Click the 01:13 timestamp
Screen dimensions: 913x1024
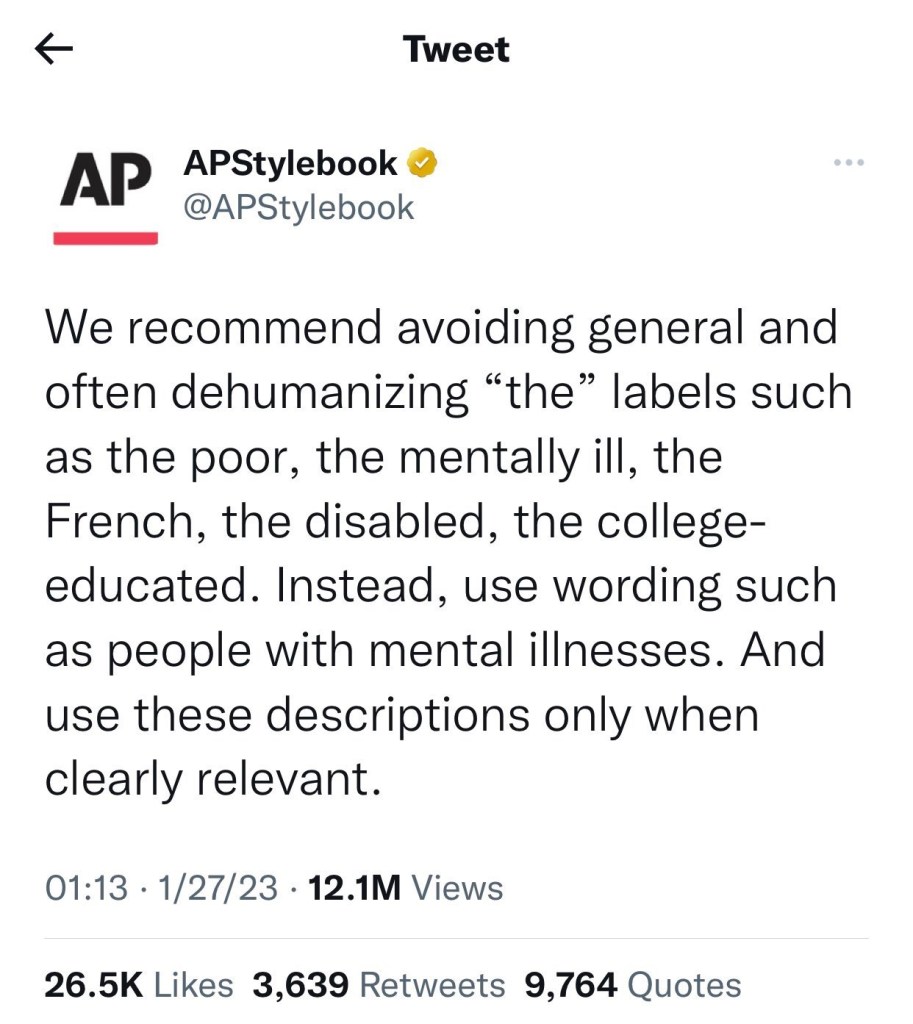pos(87,887)
